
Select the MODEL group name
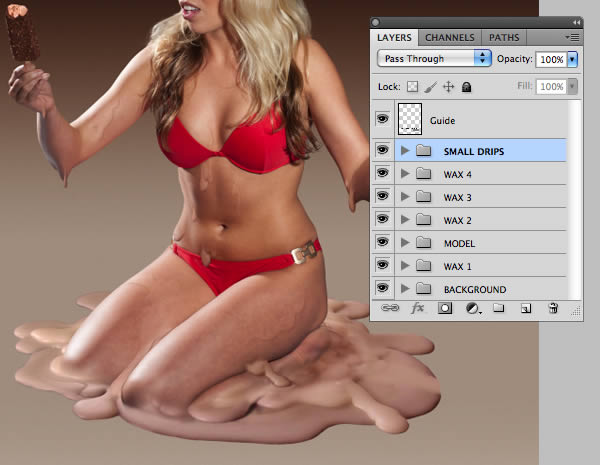(459, 243)
